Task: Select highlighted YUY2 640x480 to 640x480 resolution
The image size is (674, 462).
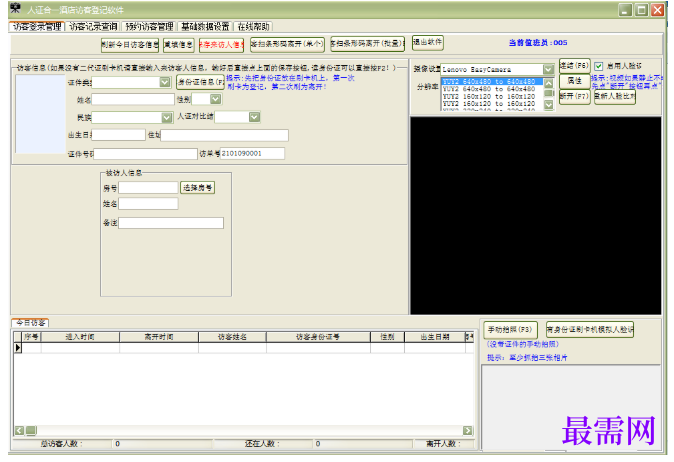Action: click(492, 81)
